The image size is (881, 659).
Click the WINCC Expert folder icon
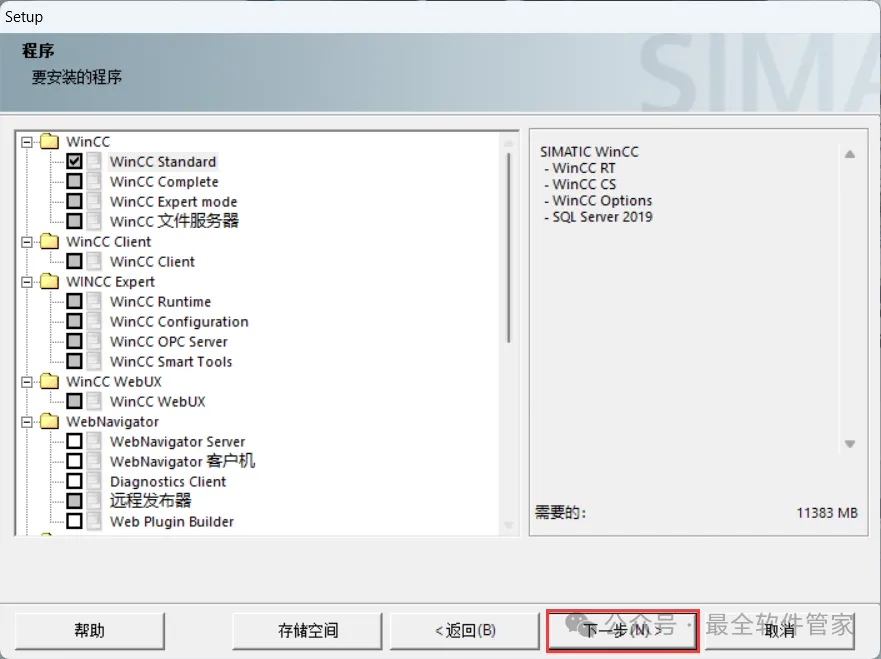[x=49, y=281]
